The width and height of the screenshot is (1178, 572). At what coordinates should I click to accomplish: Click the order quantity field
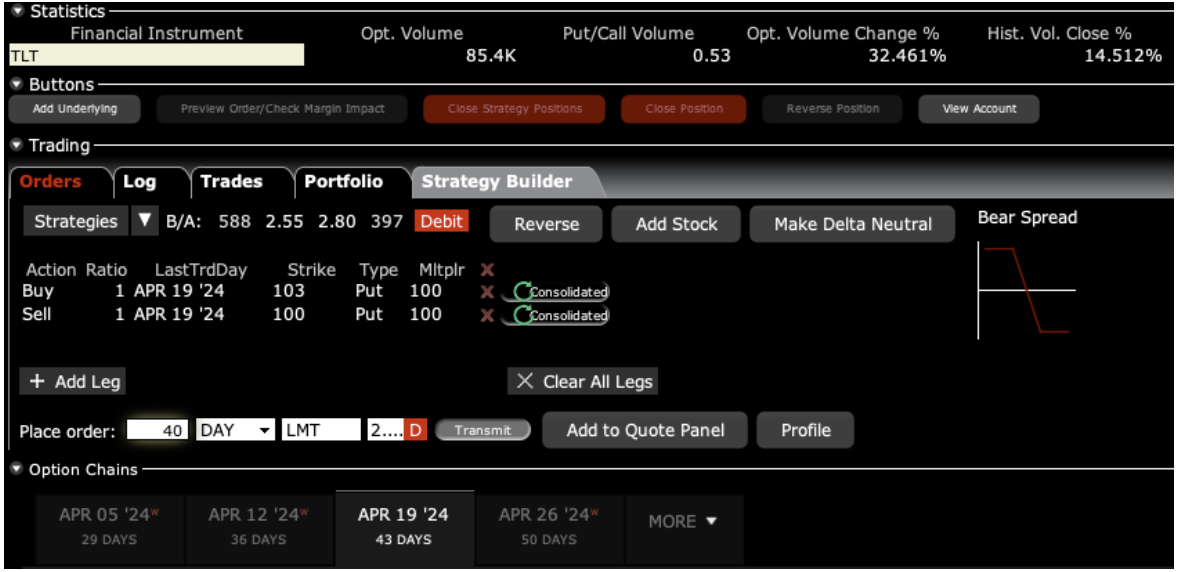click(x=158, y=431)
